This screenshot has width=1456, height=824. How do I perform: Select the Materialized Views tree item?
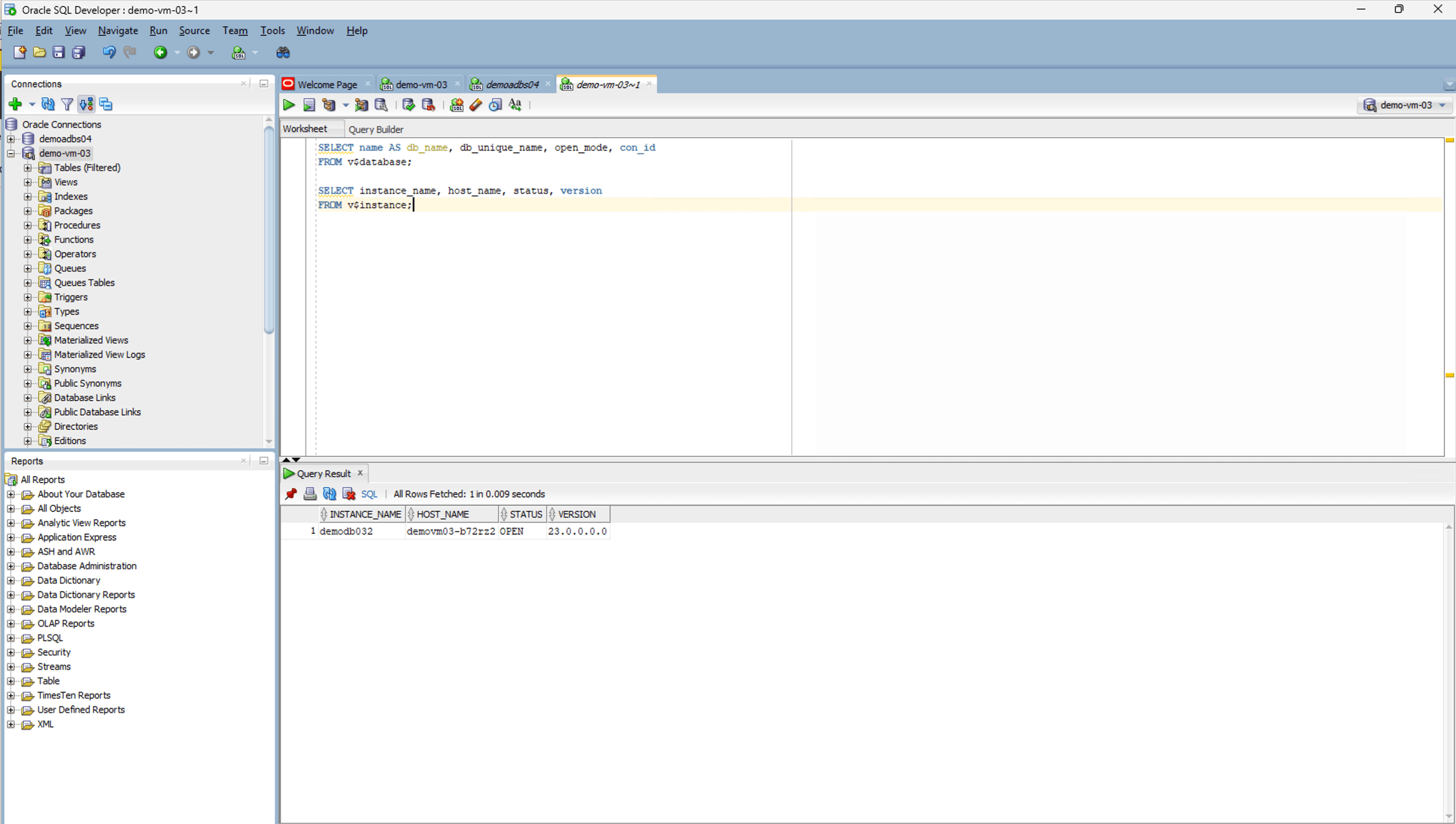[x=91, y=340]
